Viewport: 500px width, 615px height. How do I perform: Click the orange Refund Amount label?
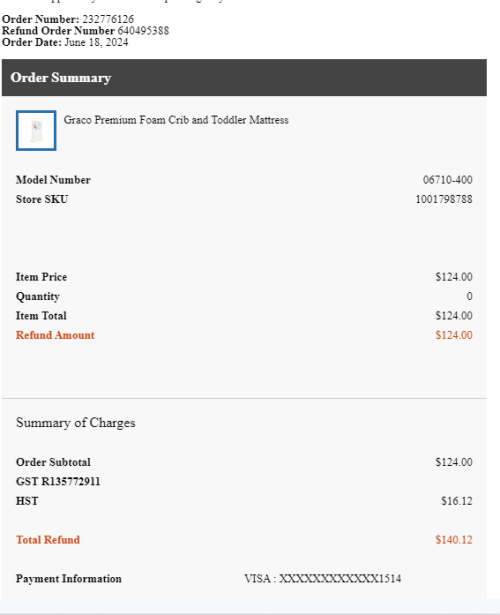[x=55, y=335]
